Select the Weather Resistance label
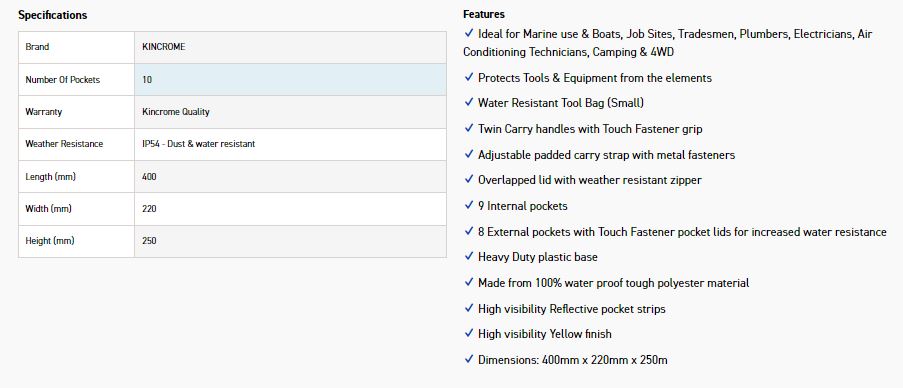This screenshot has height=388, width=903. point(64,144)
